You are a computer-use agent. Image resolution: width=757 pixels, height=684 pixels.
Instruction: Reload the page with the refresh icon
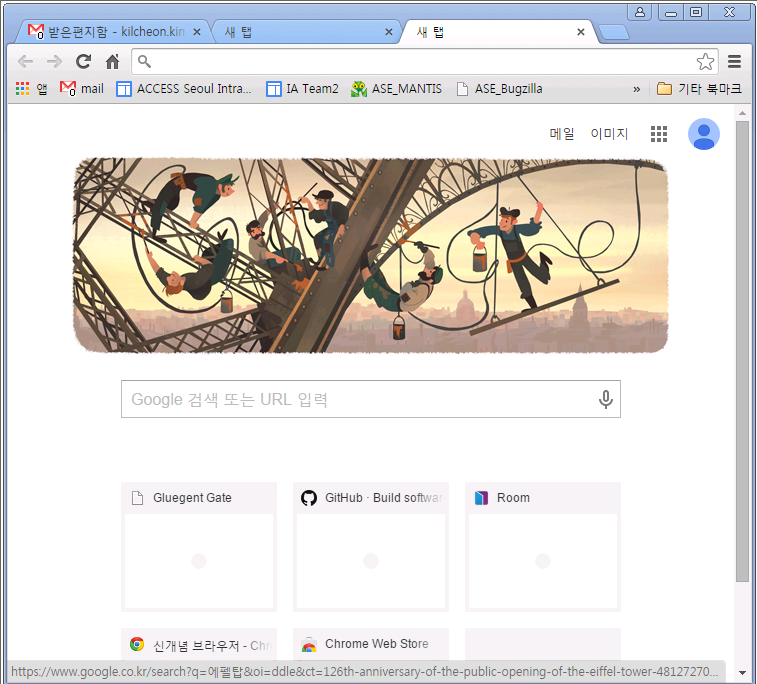click(x=84, y=61)
